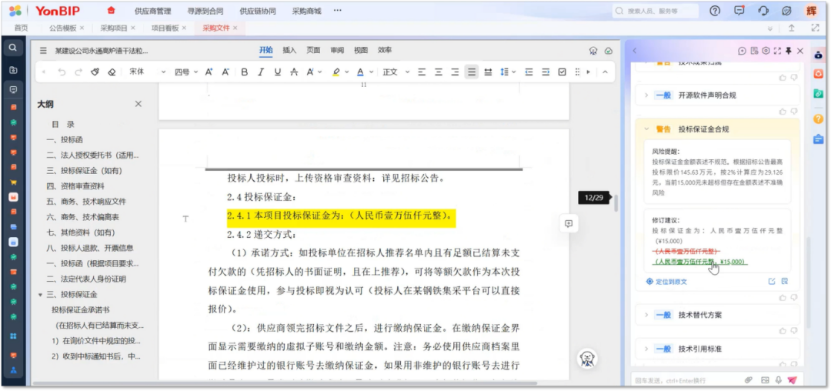
Task: Increase the font size
Action: click(209, 72)
